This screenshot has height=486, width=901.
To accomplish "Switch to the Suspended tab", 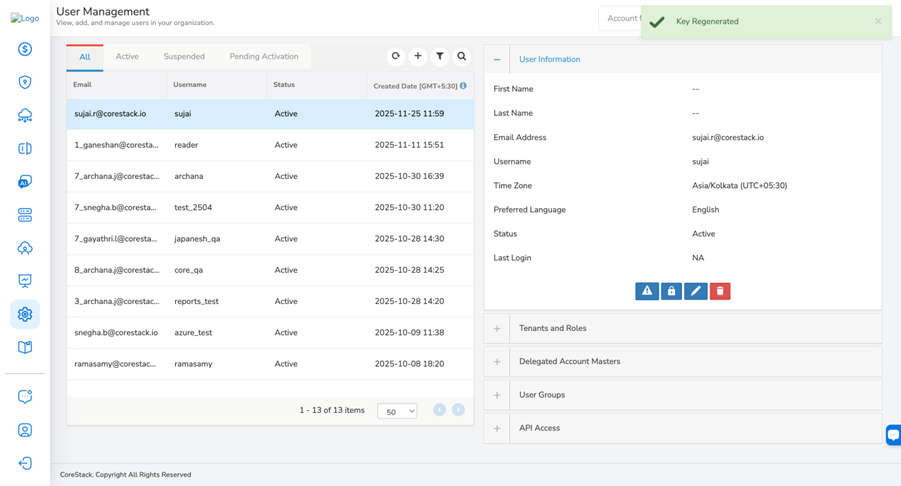I will 184,56.
